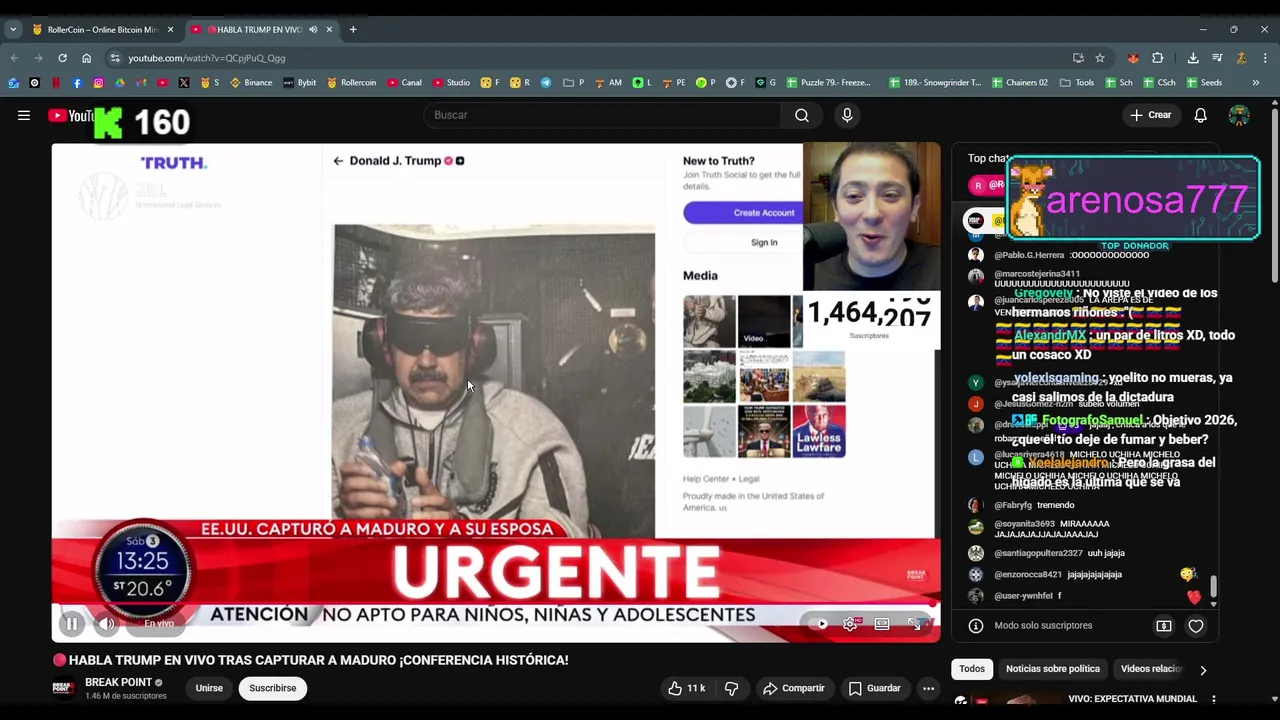Like the video with thumbs up

tap(686, 688)
